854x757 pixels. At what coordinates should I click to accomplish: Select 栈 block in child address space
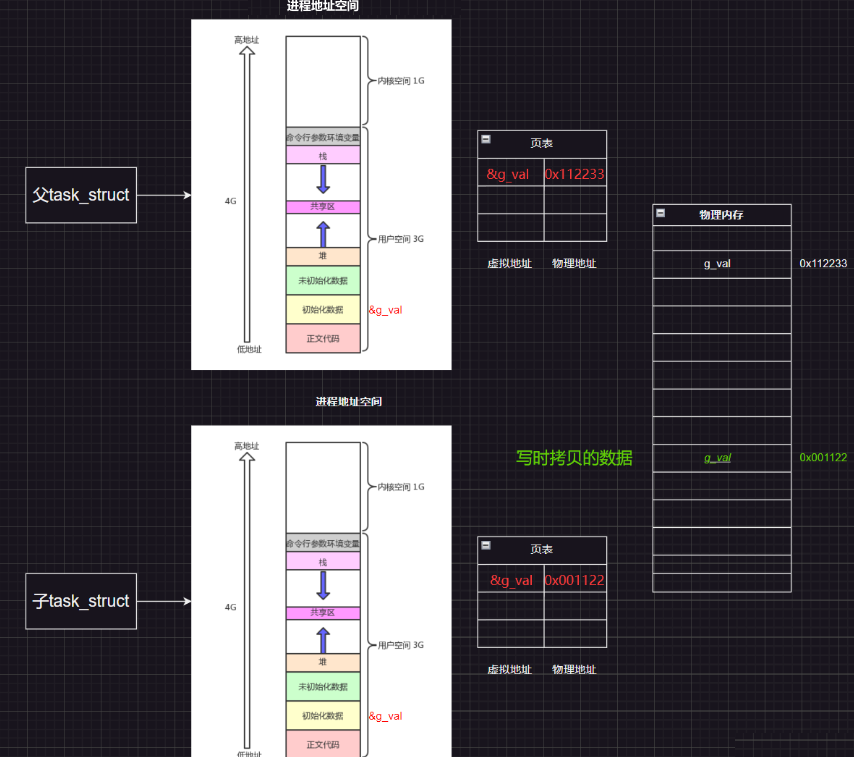[323, 561]
